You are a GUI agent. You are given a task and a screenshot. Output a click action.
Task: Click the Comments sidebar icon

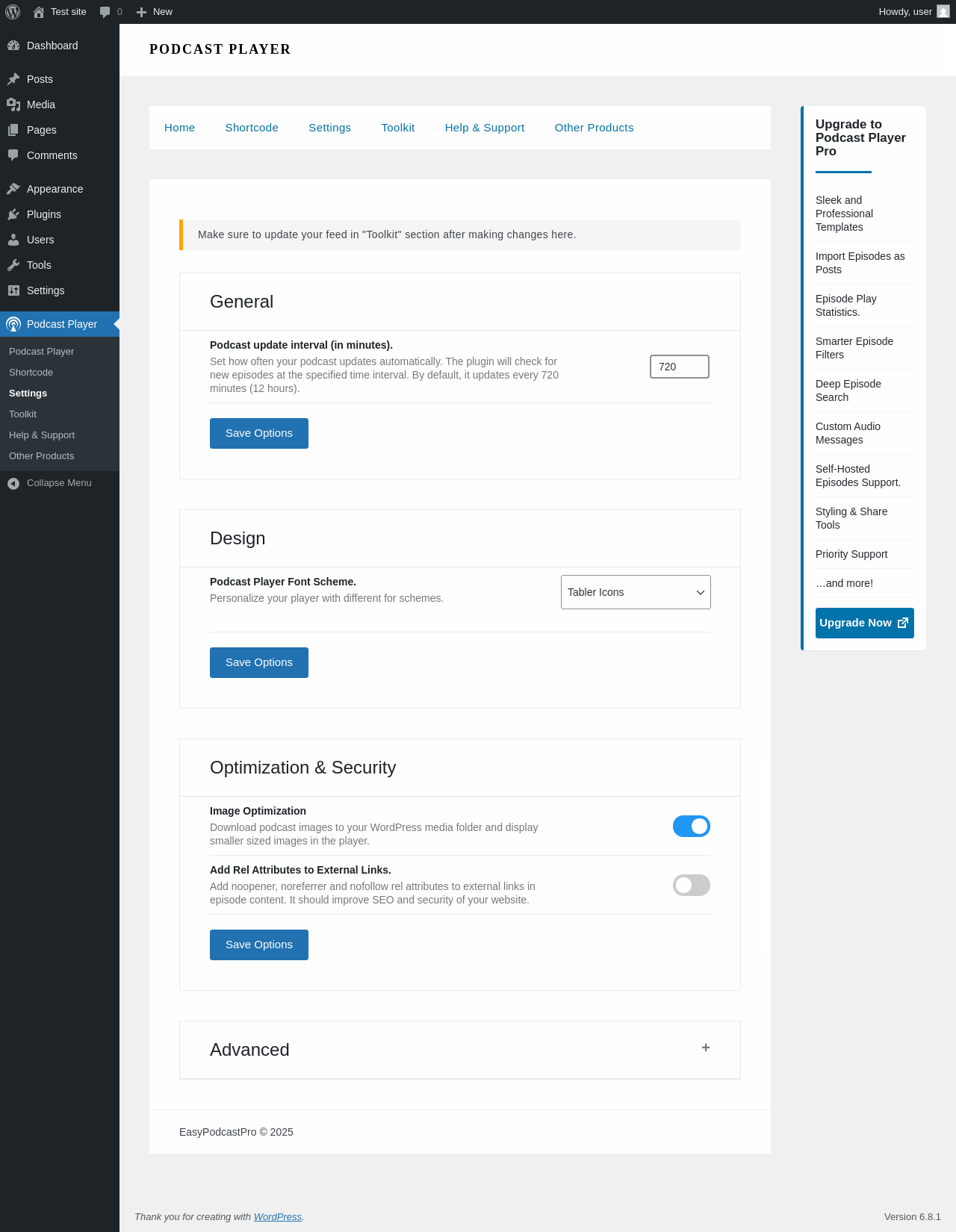point(13,155)
